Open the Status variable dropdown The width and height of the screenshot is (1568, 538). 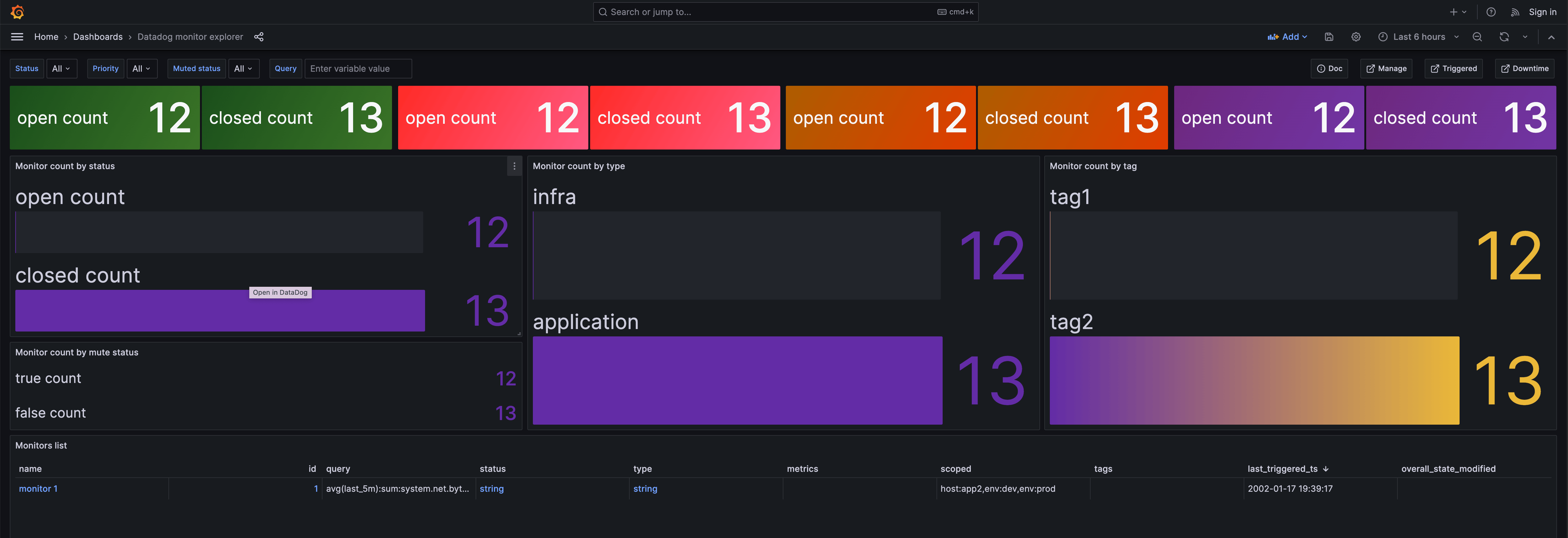pos(62,68)
